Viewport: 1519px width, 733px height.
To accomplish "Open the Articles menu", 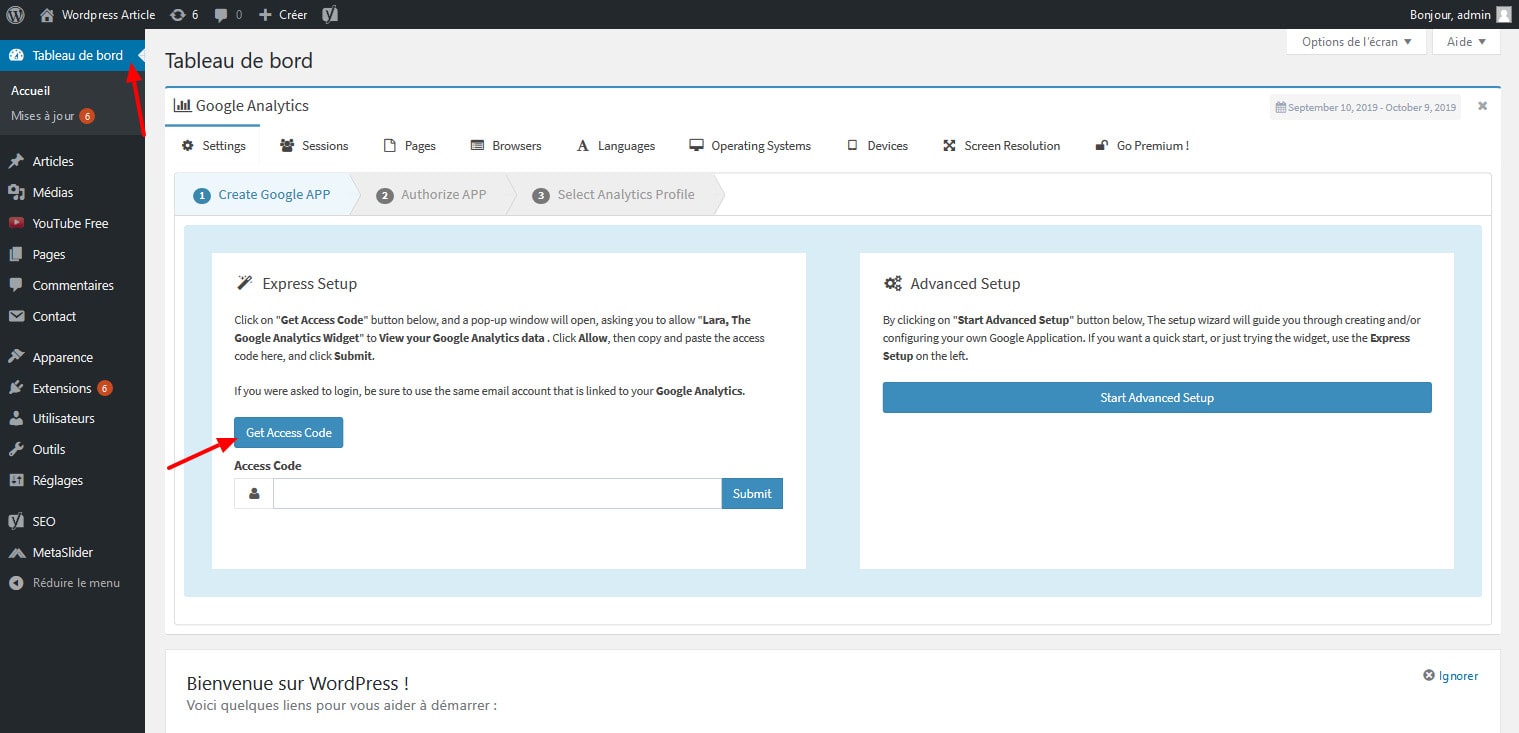I will point(72,161).
